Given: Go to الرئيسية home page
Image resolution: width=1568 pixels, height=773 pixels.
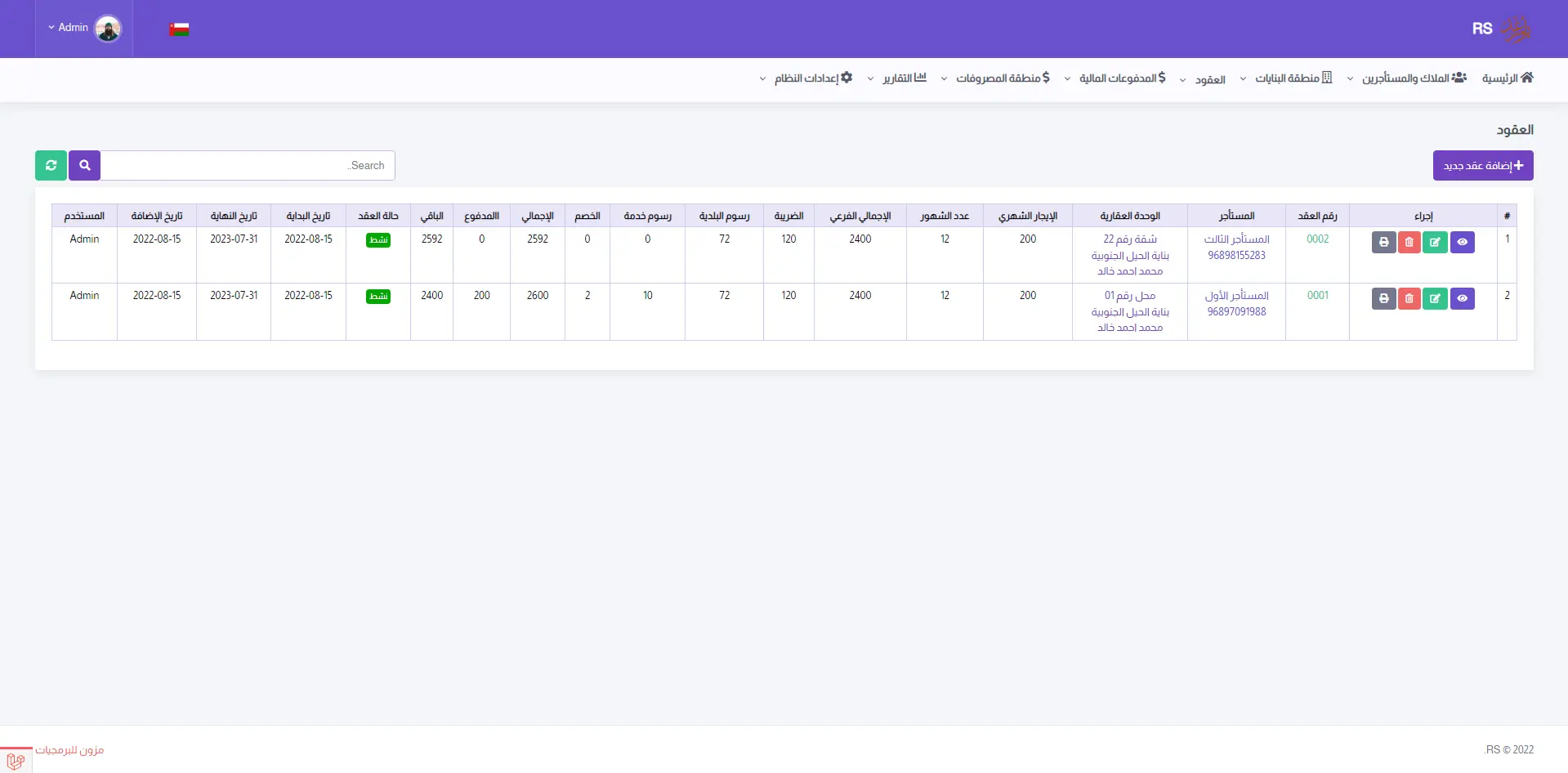Looking at the screenshot, I should [1508, 78].
